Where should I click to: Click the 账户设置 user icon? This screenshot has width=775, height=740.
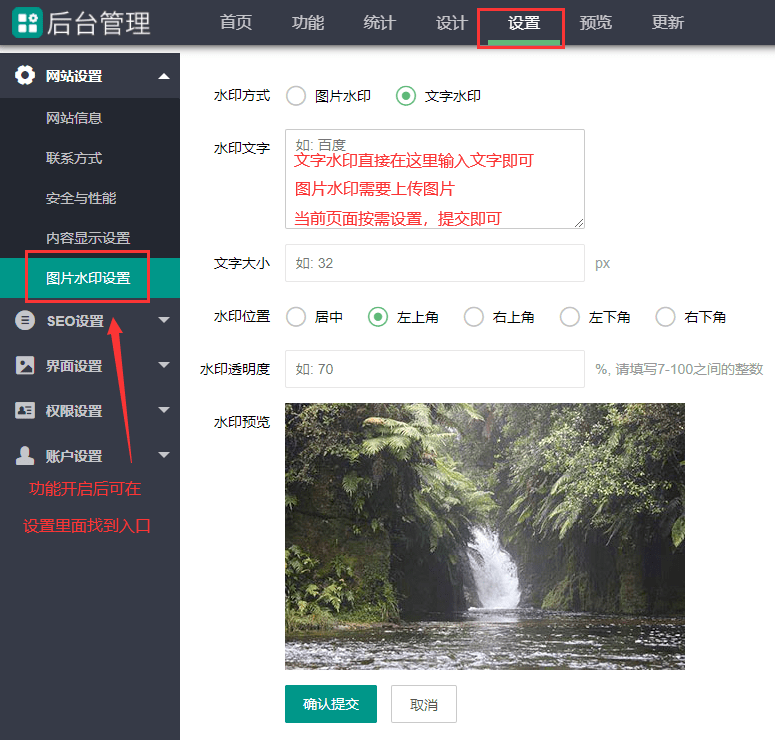point(25,456)
